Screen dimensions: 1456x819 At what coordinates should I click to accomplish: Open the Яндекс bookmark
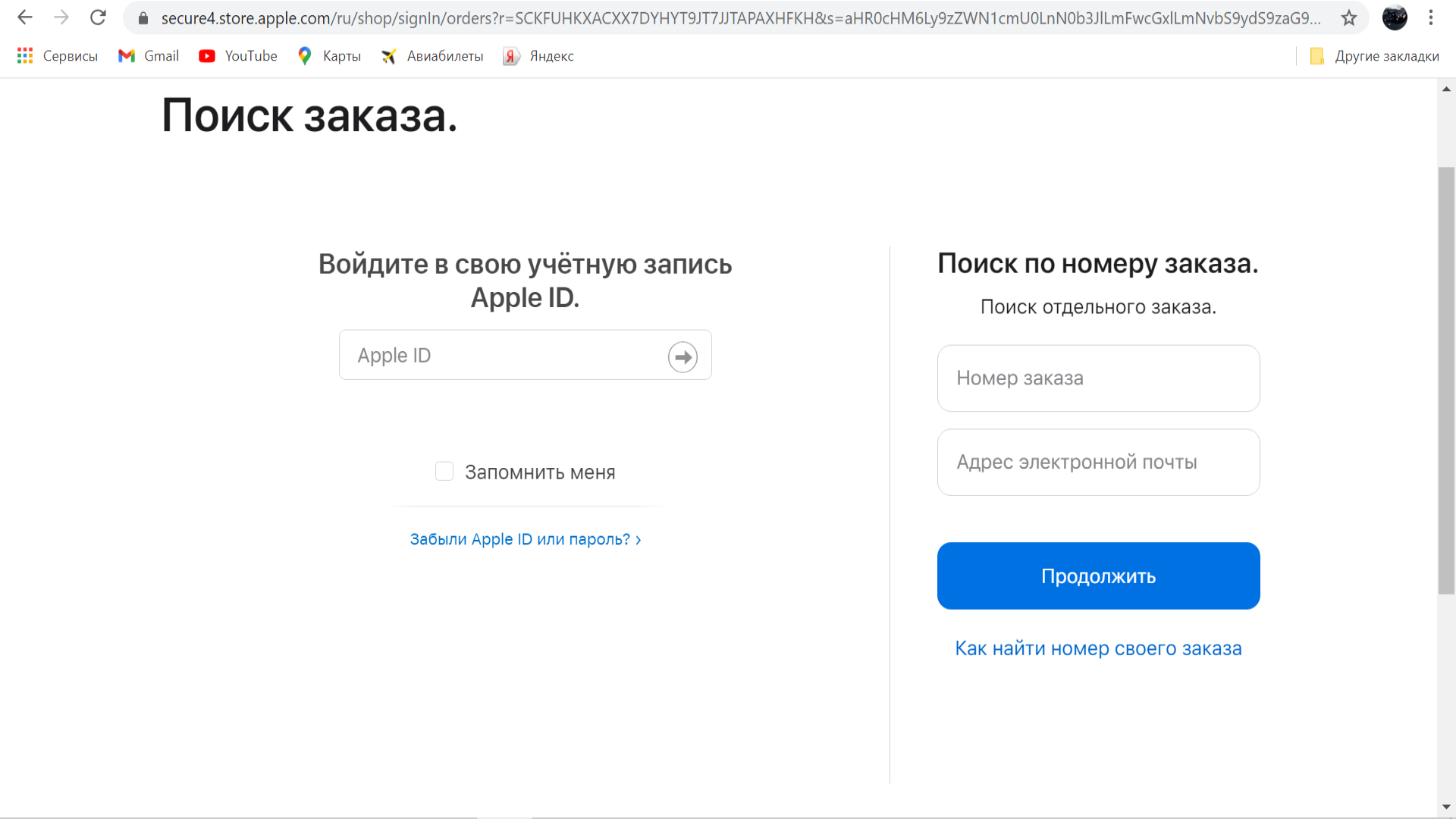tap(538, 55)
